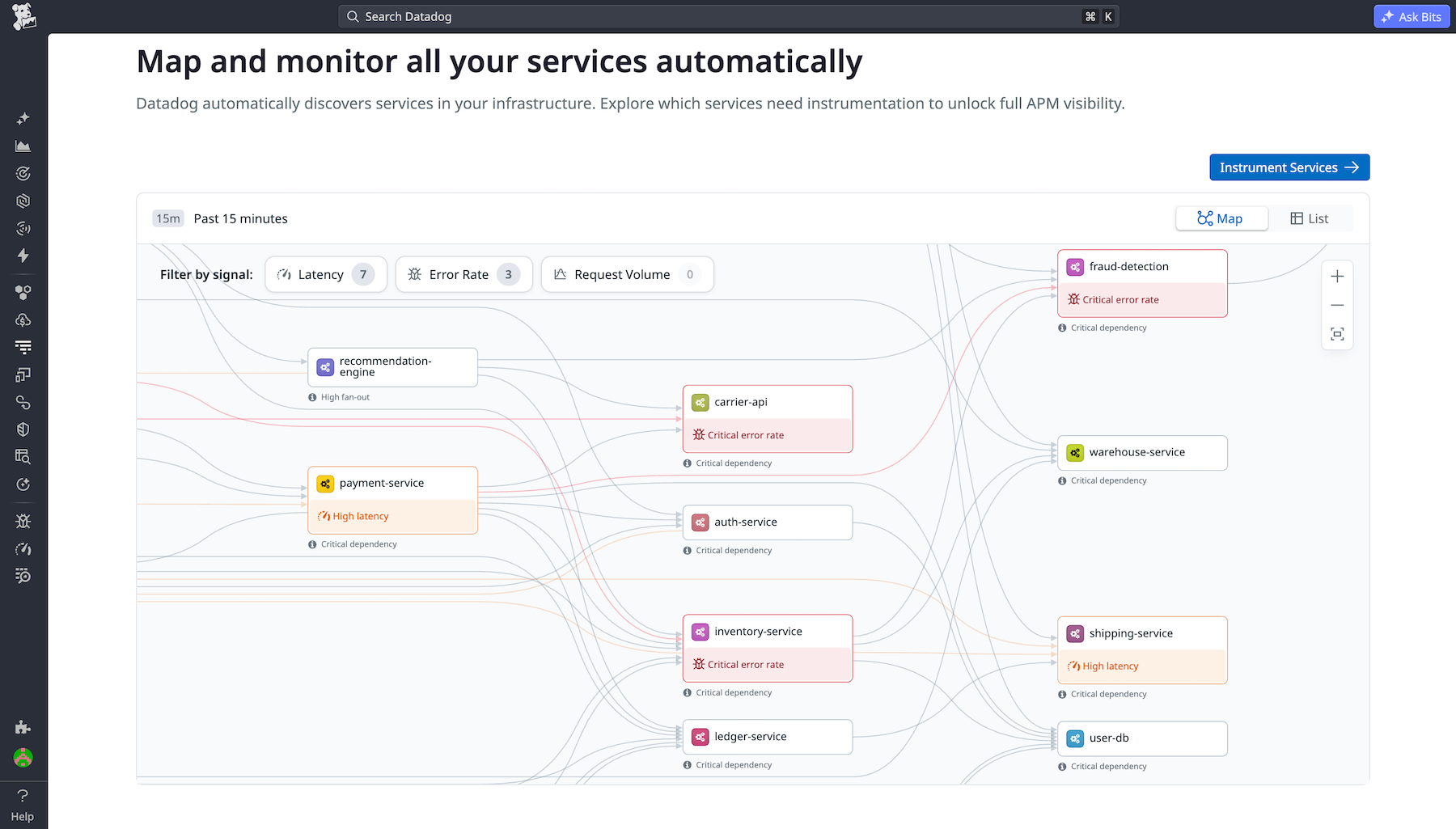
Task: Click the warehouse-service green node icon
Action: (1075, 453)
